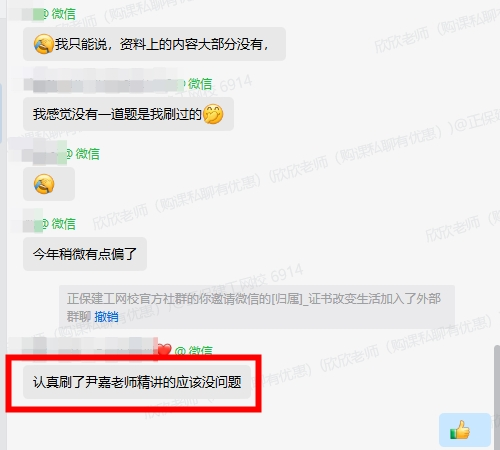Viewport: 500px width, 450px height.
Task: Click the thinking face emoji after 我刷过的
Action: (x=213, y=114)
